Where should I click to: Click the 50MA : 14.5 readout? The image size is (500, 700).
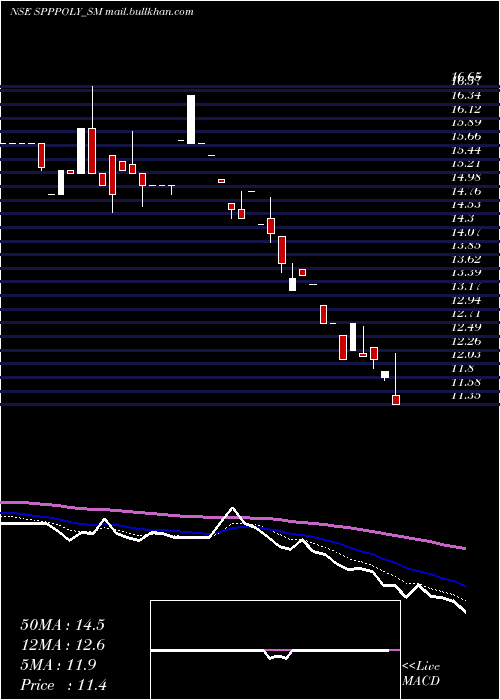click(x=62, y=625)
